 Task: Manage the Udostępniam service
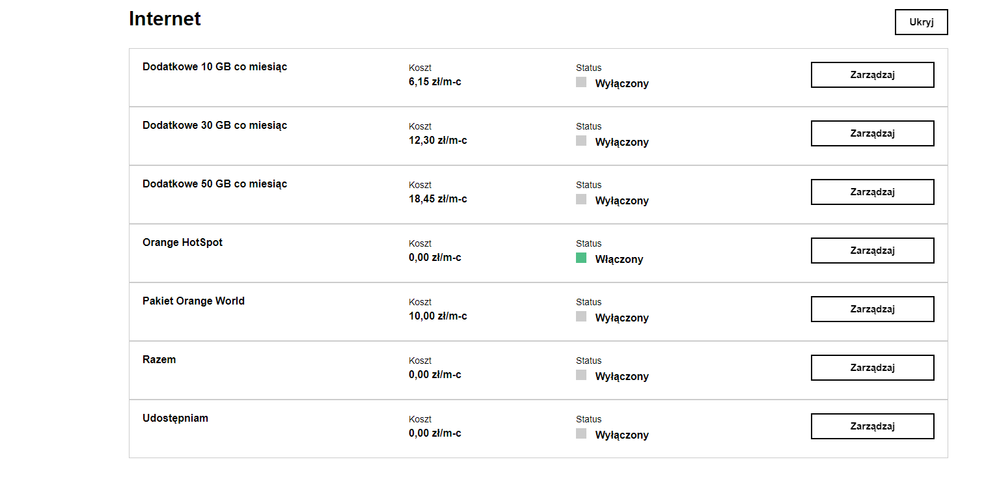pyautogui.click(x=872, y=426)
